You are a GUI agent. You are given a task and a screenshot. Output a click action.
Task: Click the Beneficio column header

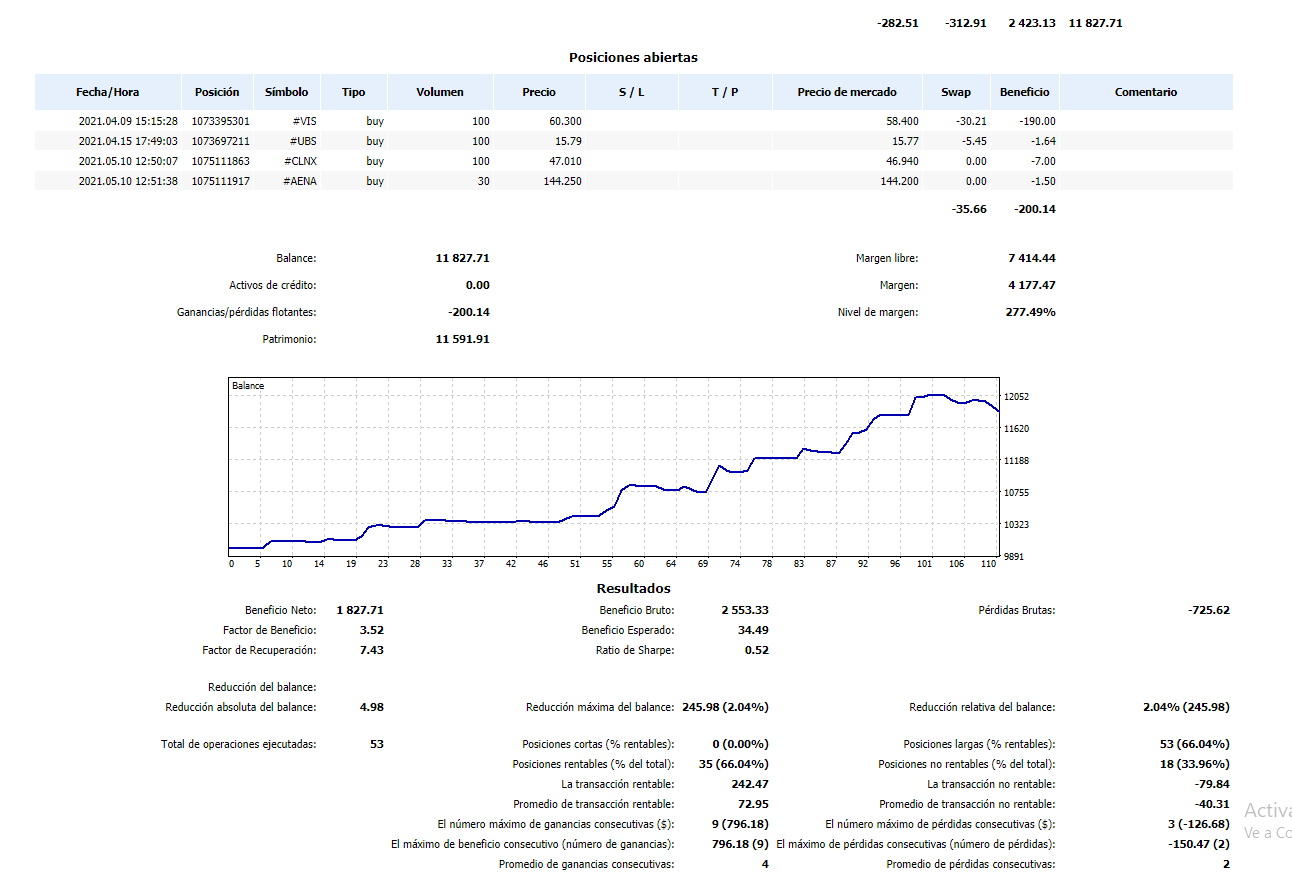(x=1024, y=92)
